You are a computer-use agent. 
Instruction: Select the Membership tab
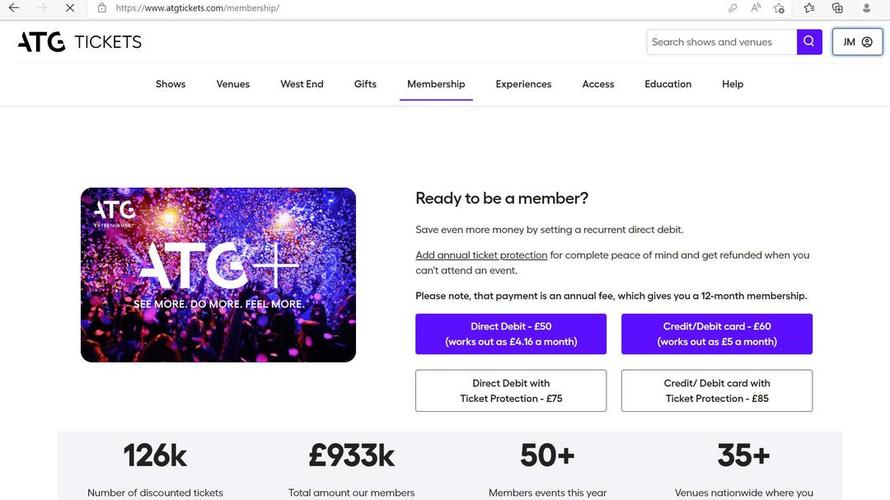(x=436, y=84)
